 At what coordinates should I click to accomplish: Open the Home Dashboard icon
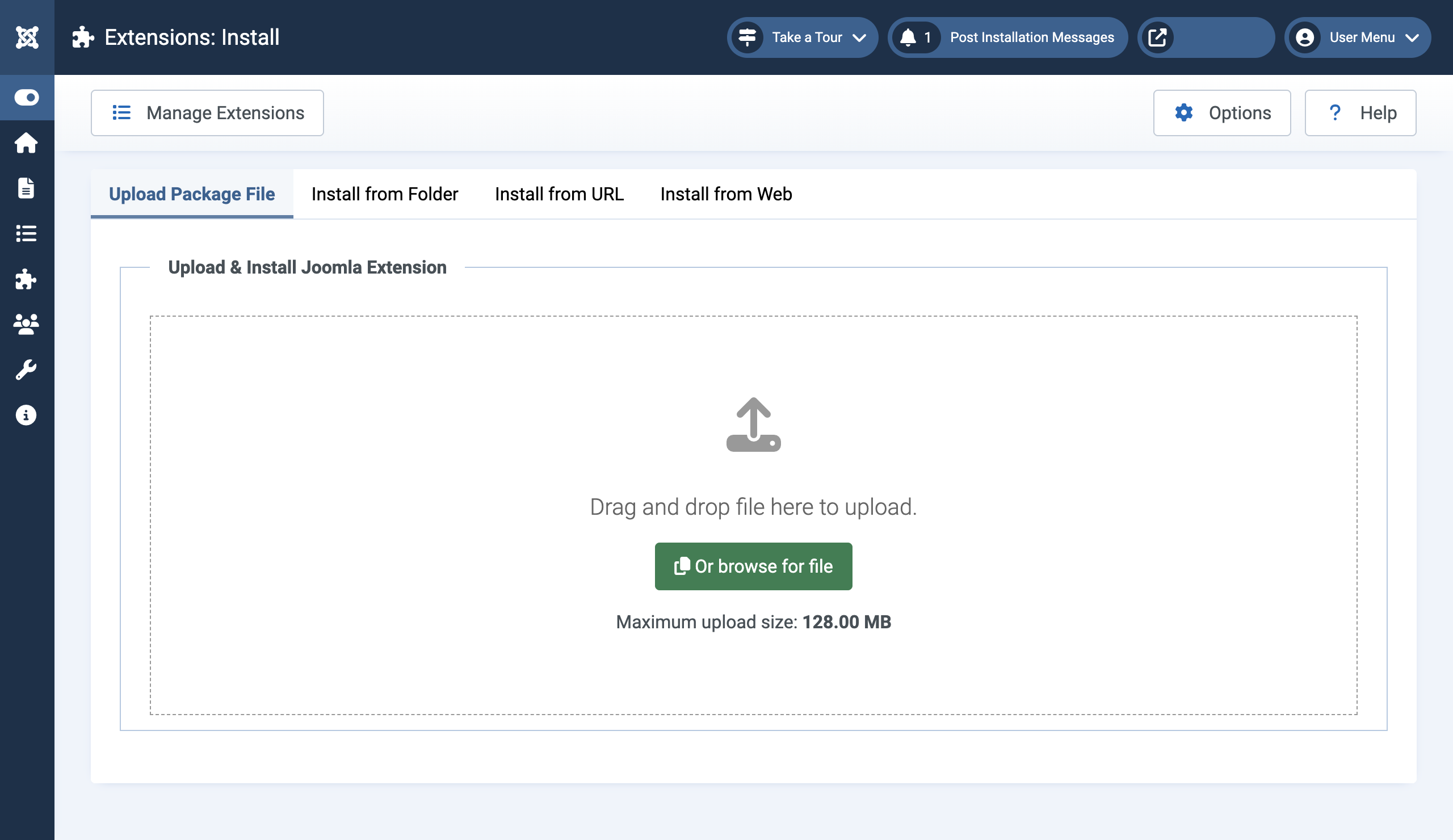(x=27, y=143)
